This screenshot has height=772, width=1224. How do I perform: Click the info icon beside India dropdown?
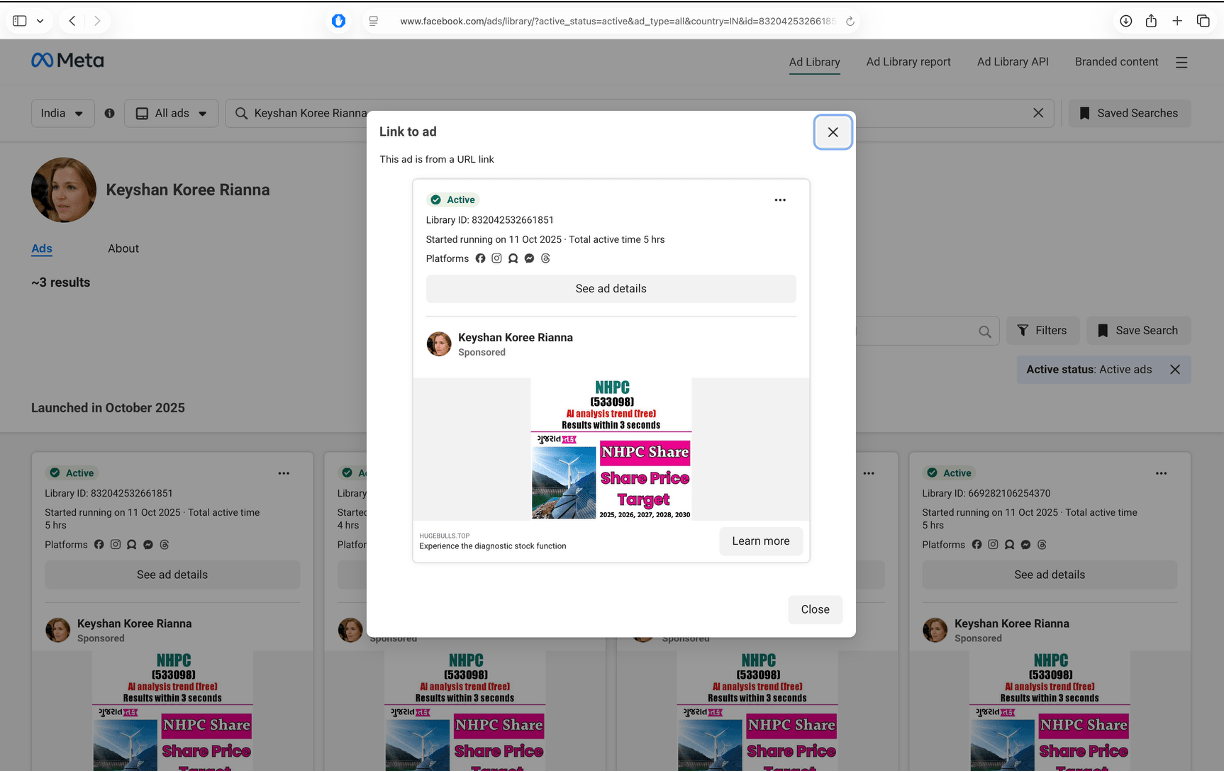click(x=110, y=113)
